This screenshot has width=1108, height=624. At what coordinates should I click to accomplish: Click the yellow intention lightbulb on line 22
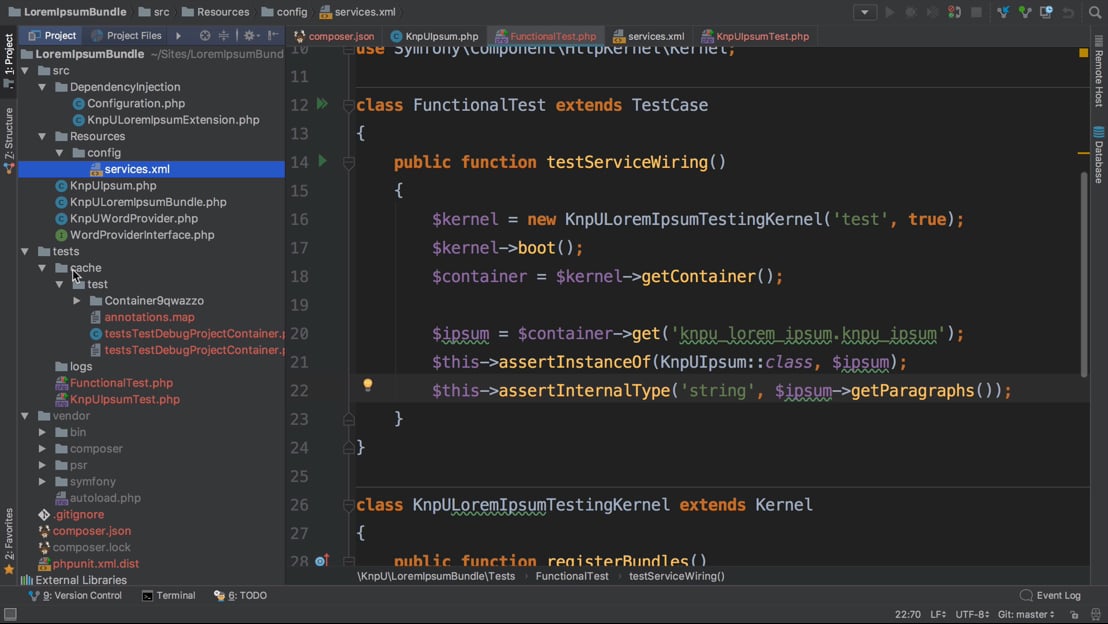[367, 384]
